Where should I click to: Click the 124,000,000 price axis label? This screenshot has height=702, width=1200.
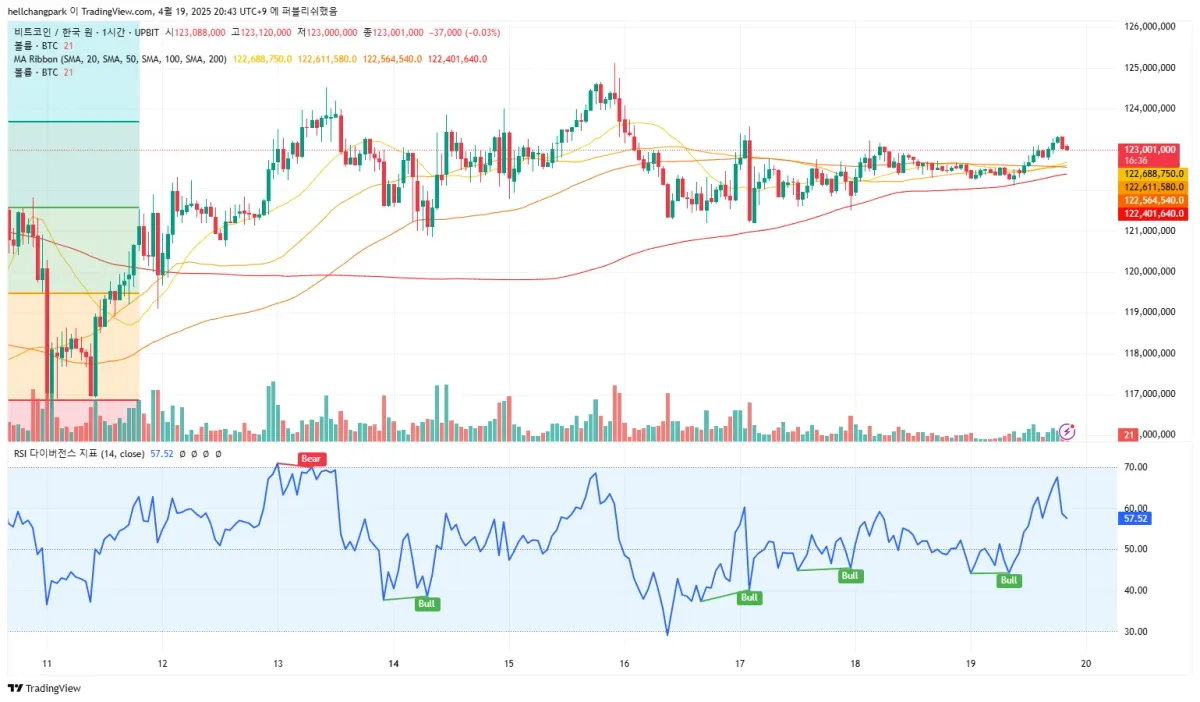pos(1149,108)
